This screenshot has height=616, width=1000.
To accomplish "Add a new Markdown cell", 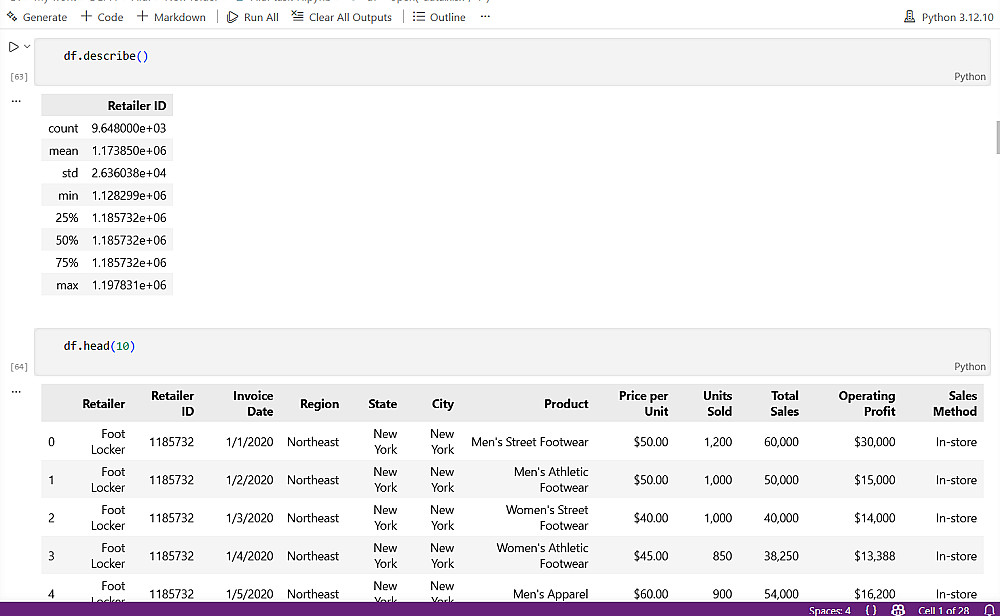I will coord(171,17).
